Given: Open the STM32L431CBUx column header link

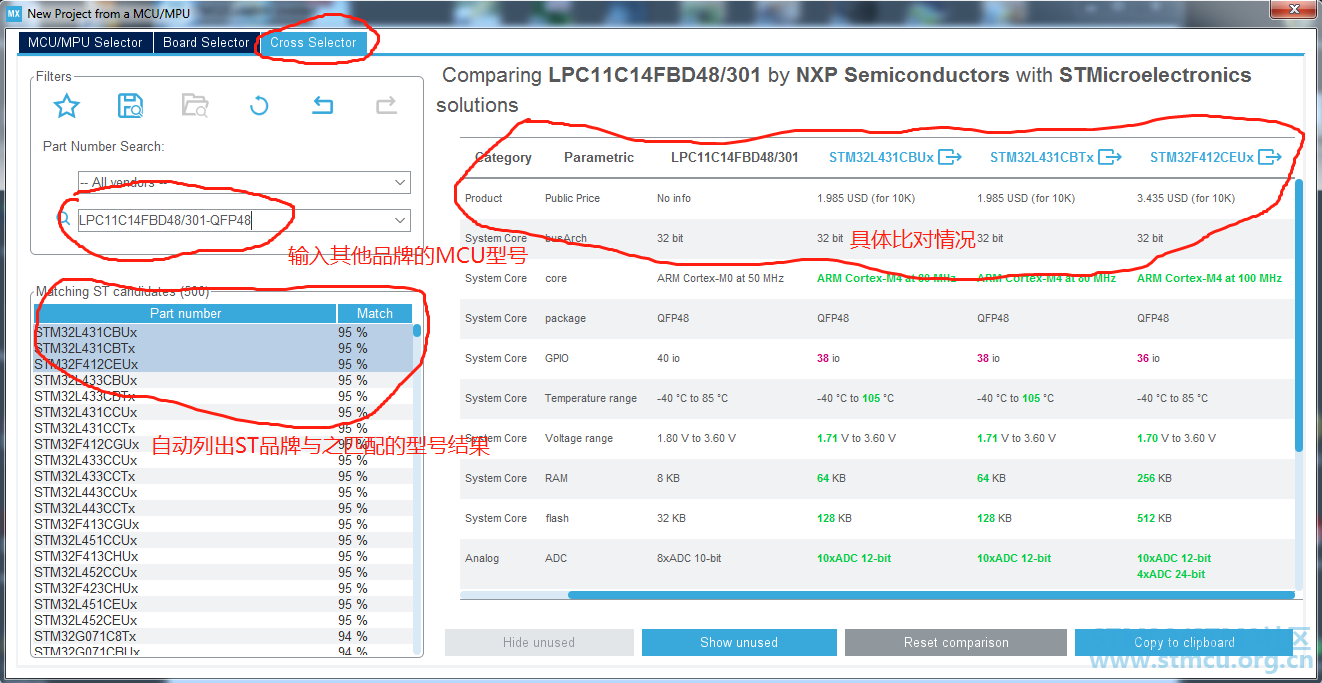Looking at the screenshot, I should click(881, 157).
